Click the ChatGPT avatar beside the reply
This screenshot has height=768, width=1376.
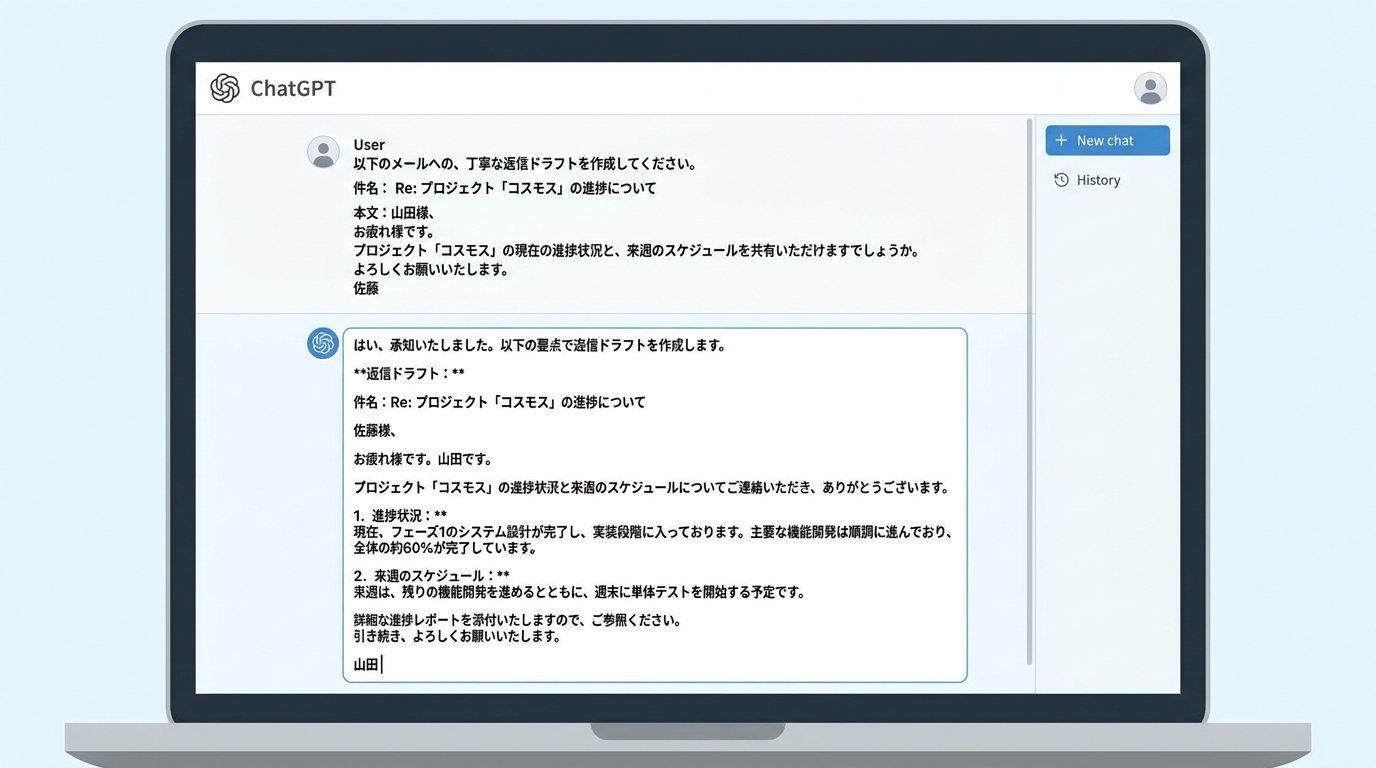coord(323,343)
